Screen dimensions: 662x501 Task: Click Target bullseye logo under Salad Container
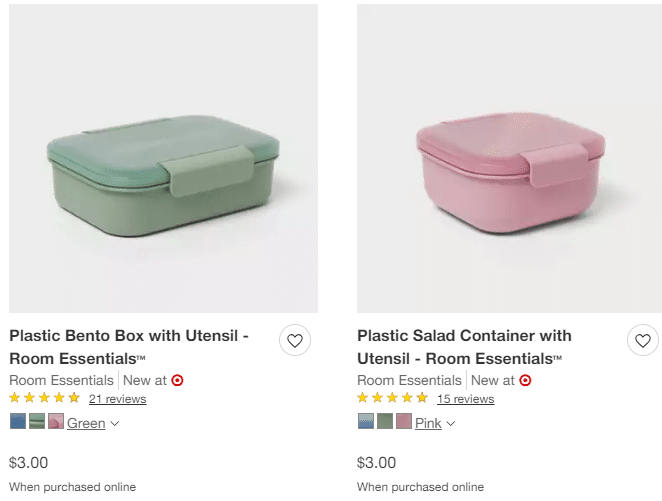pos(526,380)
